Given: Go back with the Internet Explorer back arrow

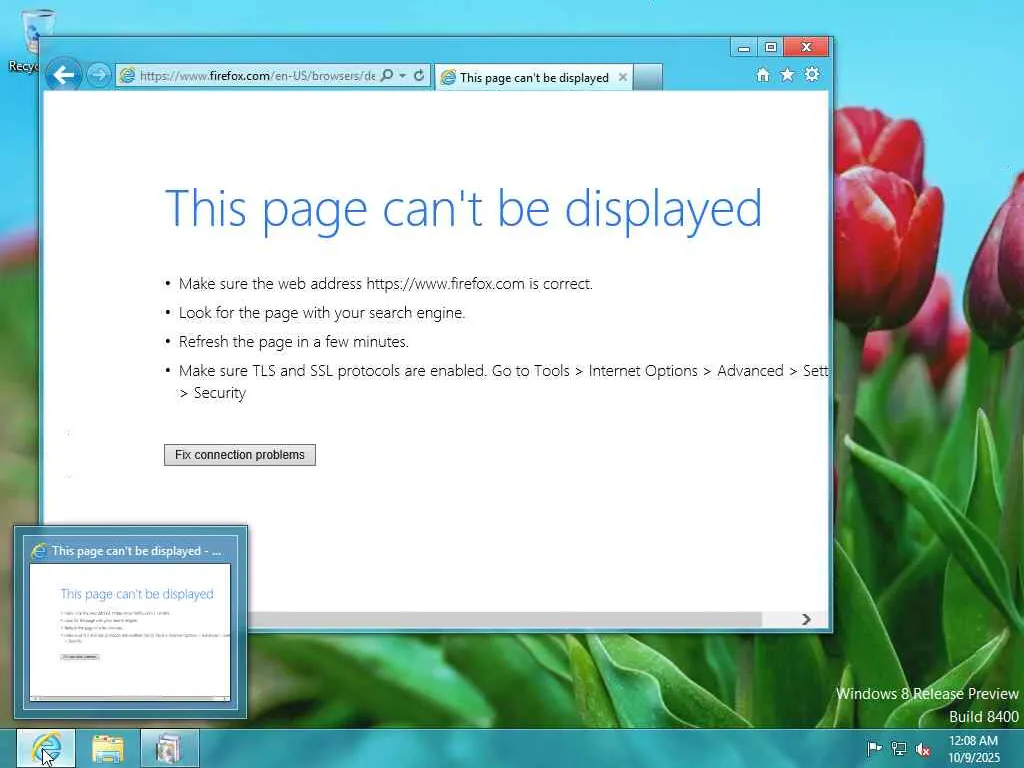Looking at the screenshot, I should point(63,75).
